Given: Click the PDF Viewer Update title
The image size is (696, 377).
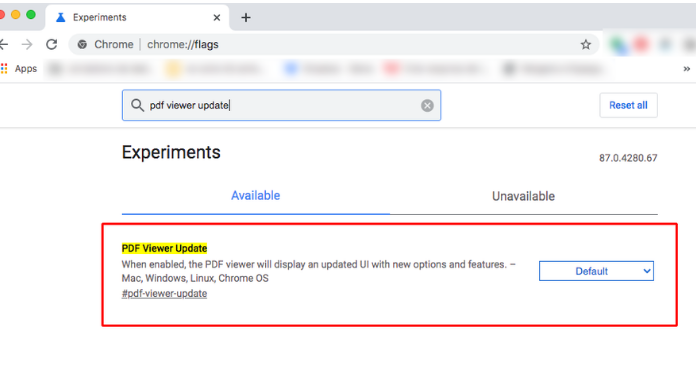Looking at the screenshot, I should [x=164, y=248].
